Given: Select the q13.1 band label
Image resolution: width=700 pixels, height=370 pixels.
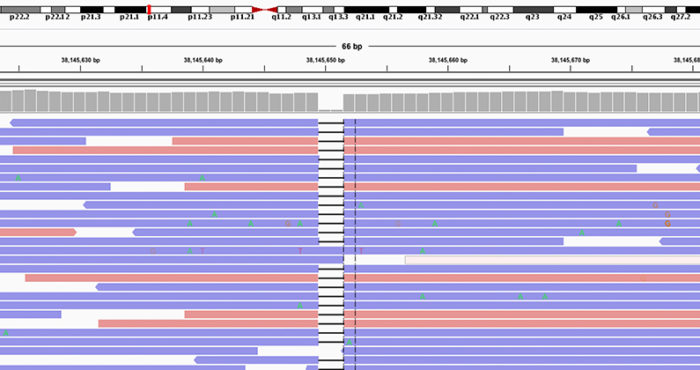Looking at the screenshot, I should [311, 17].
